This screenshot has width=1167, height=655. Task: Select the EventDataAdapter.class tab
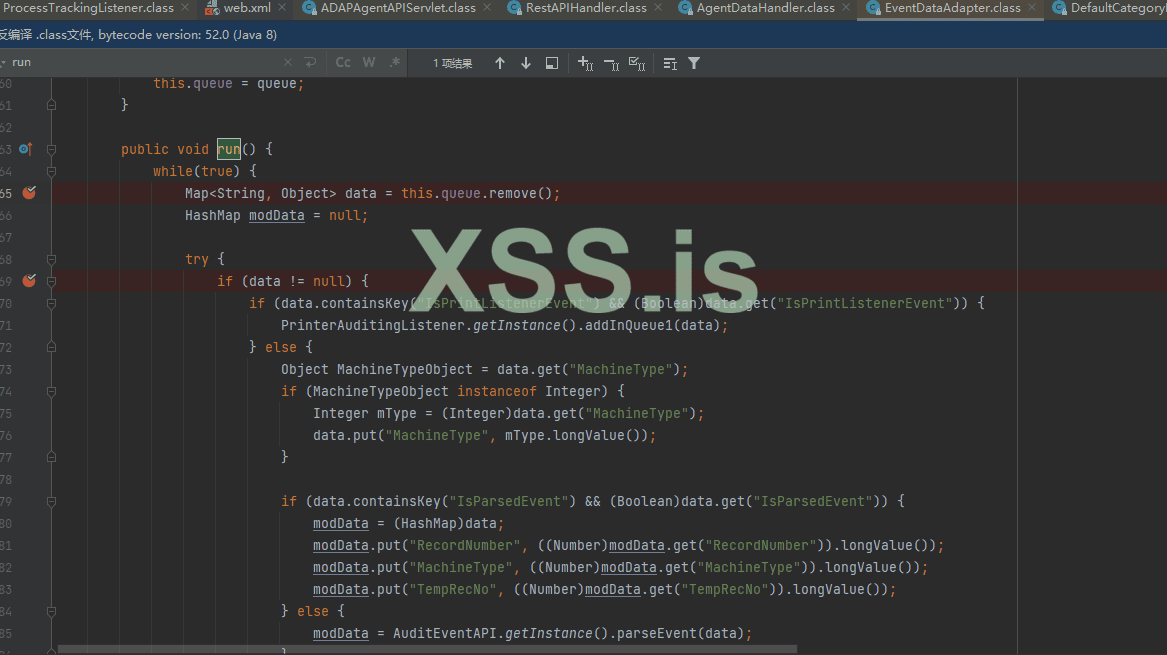point(952,8)
